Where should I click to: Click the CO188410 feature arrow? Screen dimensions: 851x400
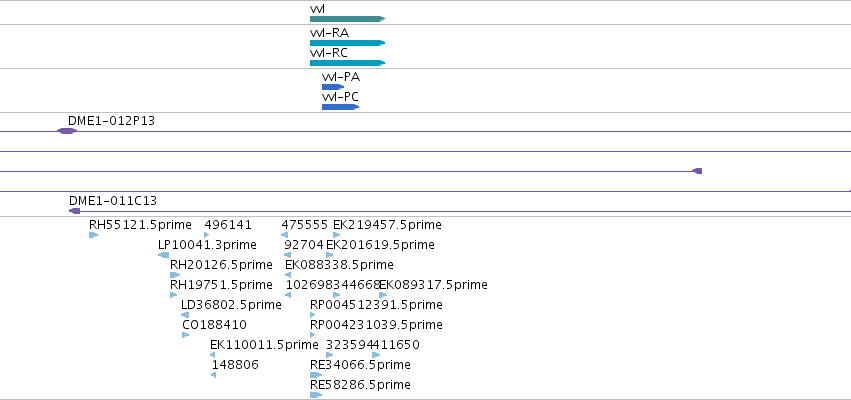[x=186, y=335]
